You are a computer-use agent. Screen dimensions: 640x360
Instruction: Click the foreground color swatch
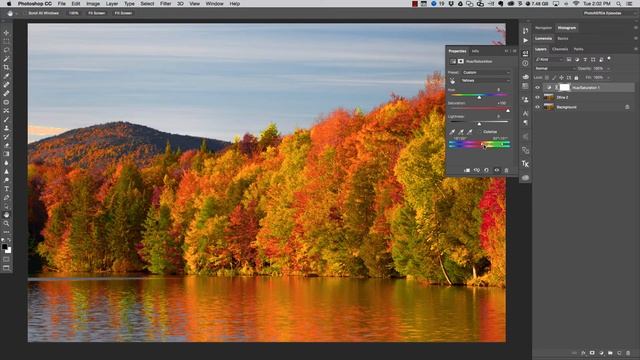click(x=4, y=247)
